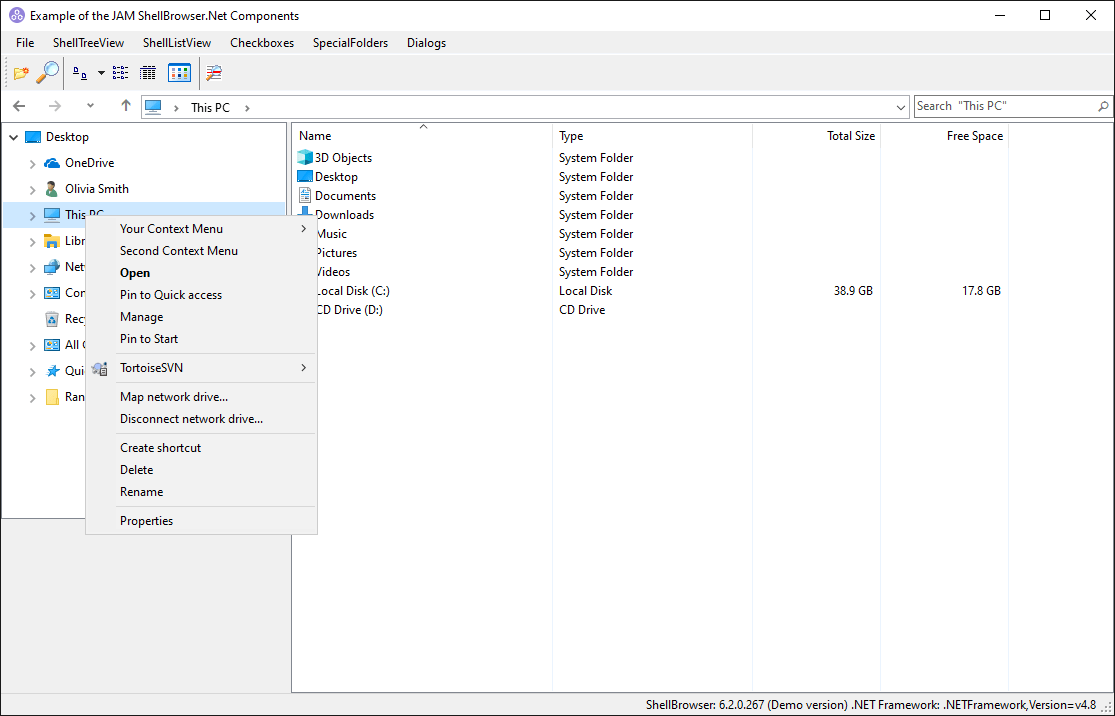Viewport: 1115px width, 716px height.
Task: Sort by the Free Space column header
Action: pos(974,135)
